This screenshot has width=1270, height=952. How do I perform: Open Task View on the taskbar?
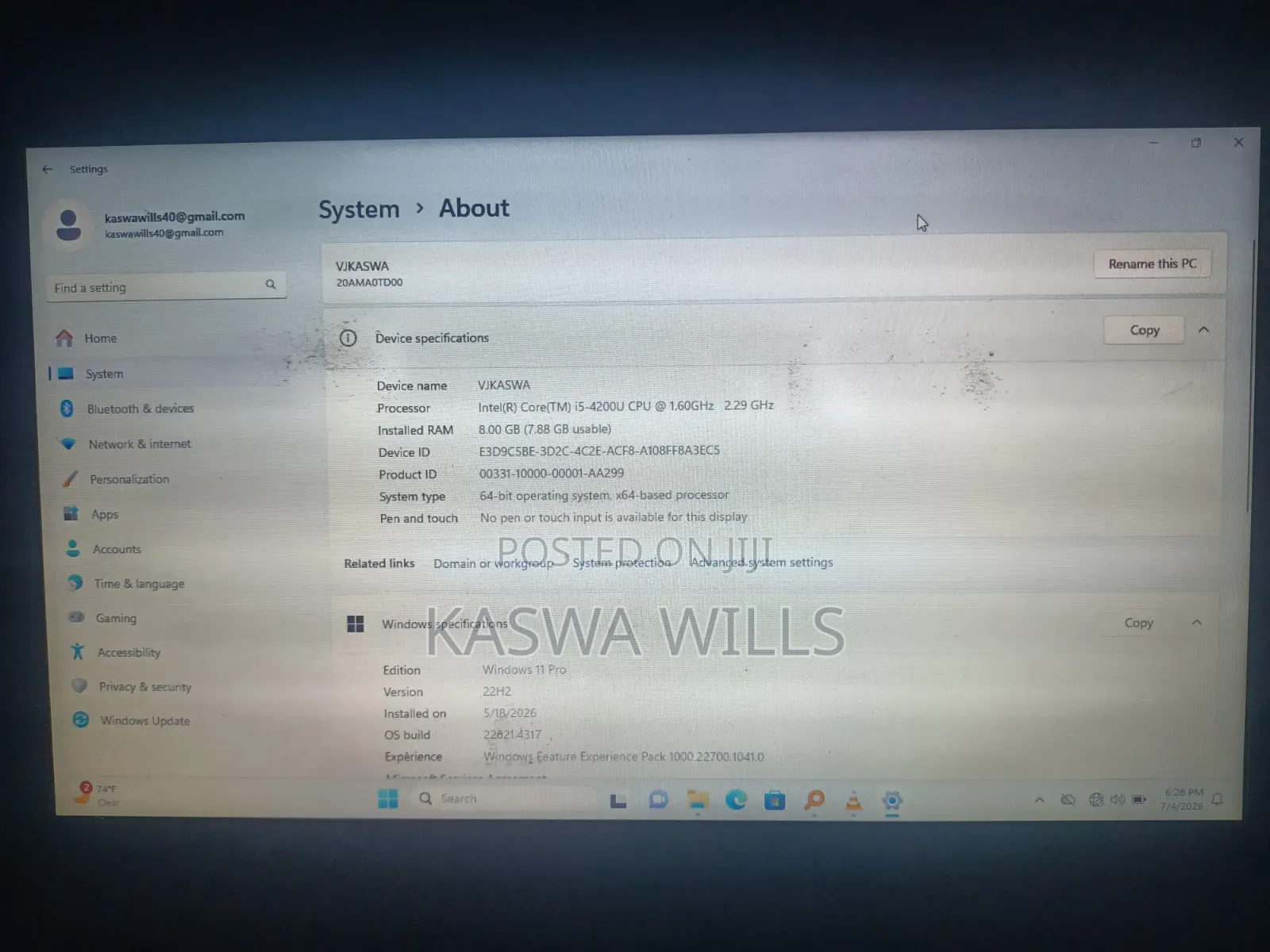(618, 800)
